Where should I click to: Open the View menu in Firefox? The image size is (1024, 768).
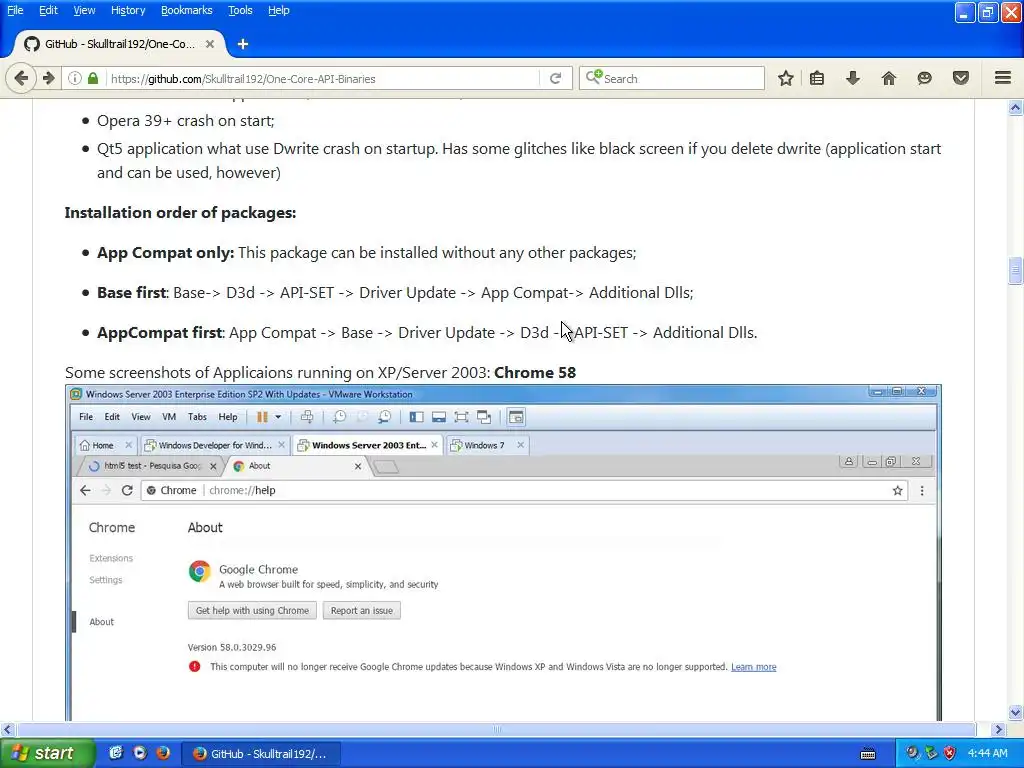[x=84, y=10]
